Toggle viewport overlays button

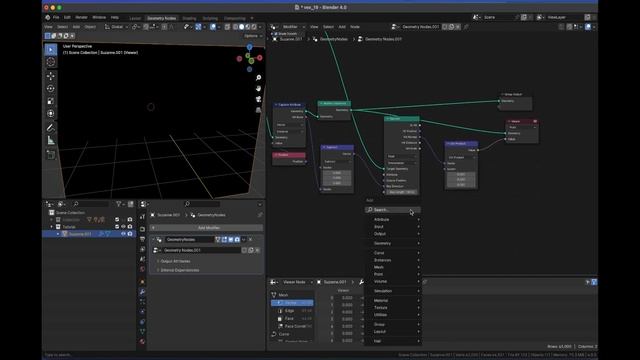pos(213,27)
